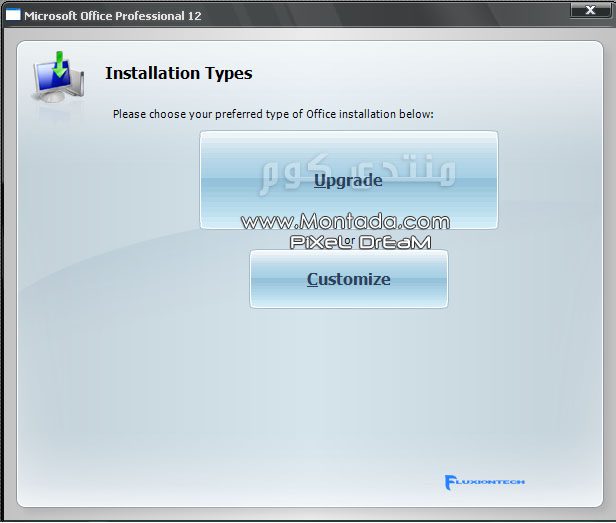Choose the Customize installation button
The width and height of the screenshot is (616, 523).
pos(348,279)
